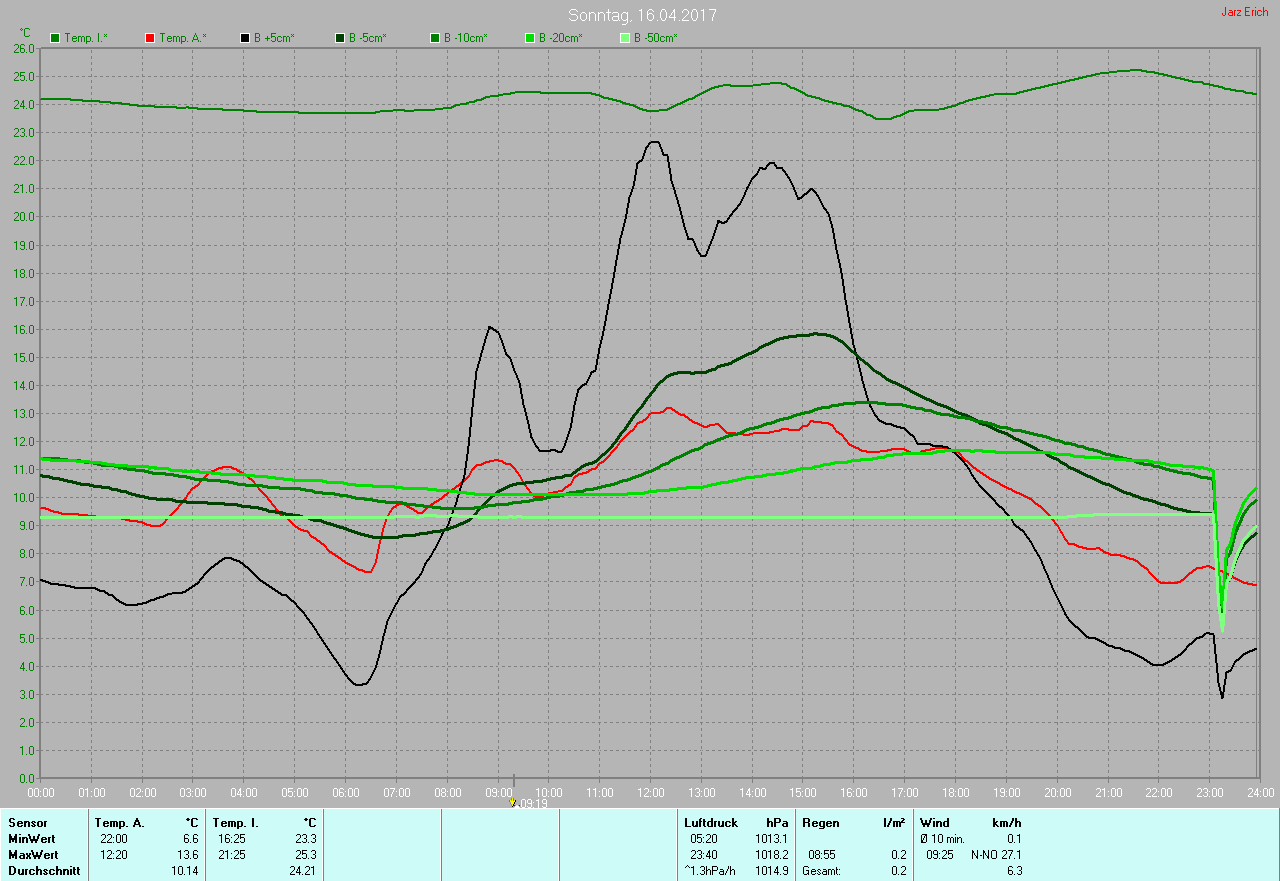Click the B -20cm legend color square
Screen dimensions: 1280x881
(530, 38)
